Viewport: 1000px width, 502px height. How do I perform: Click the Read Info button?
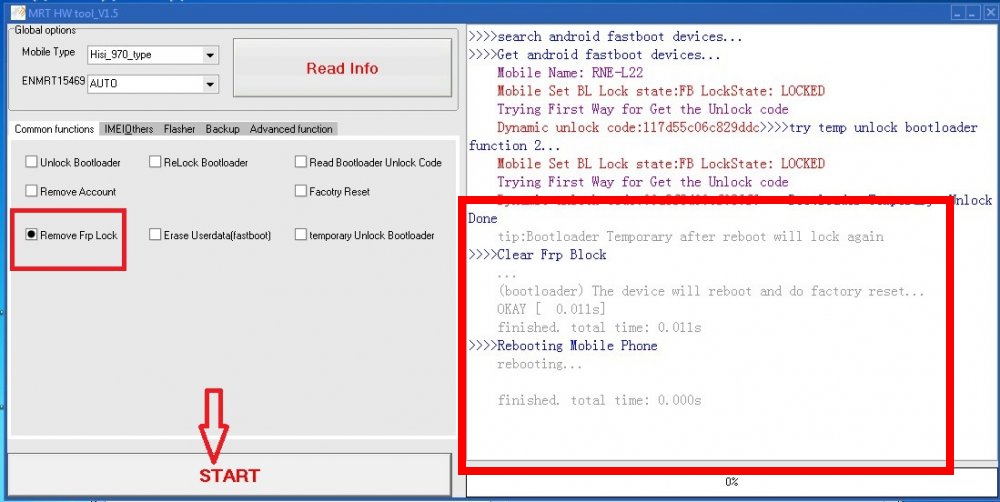pyautogui.click(x=342, y=68)
